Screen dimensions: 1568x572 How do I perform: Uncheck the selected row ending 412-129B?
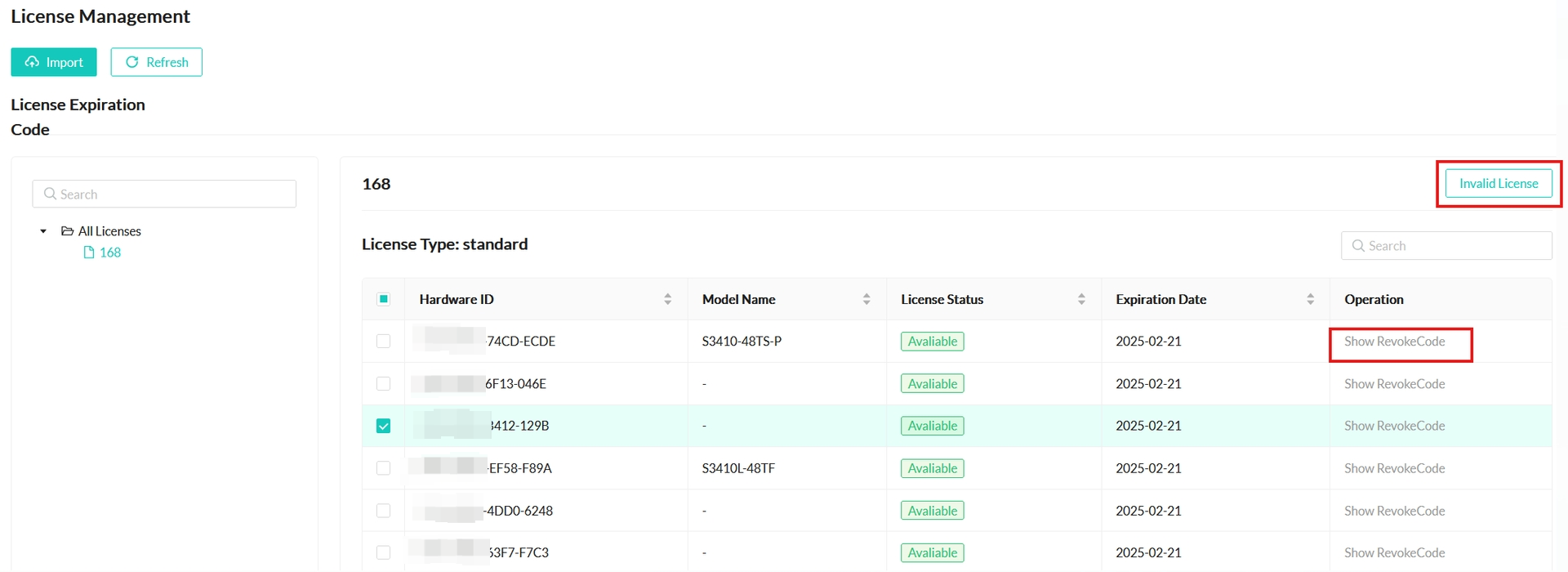[x=383, y=426]
